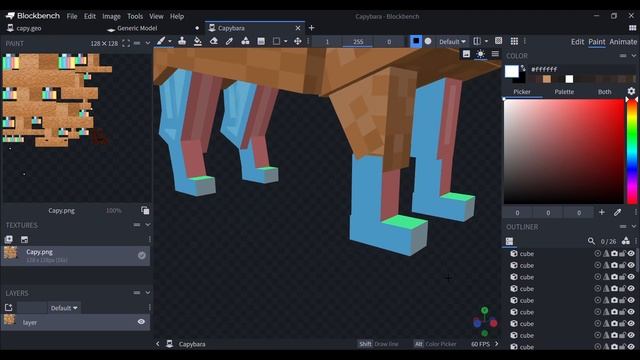
Task: Toggle lock alpha channel
Action: point(498,41)
